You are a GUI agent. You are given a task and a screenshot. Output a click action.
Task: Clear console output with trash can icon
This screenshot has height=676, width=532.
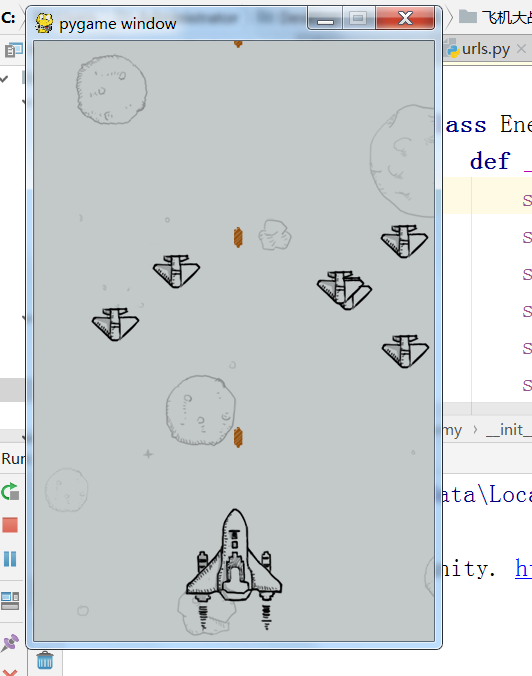(x=45, y=660)
